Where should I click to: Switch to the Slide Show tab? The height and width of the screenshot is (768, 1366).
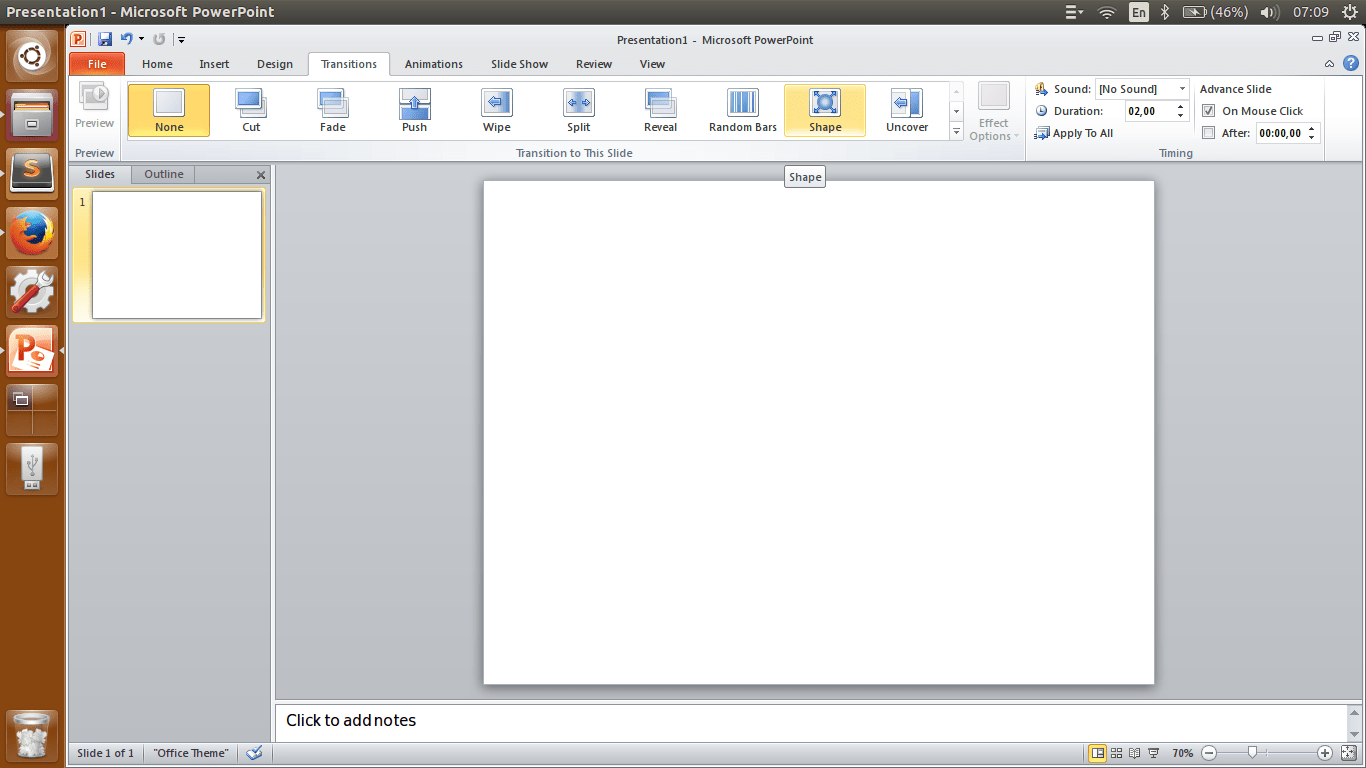click(520, 64)
